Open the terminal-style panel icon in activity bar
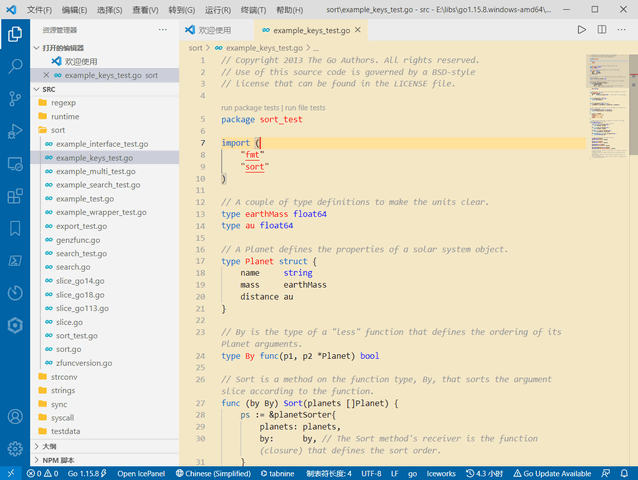The height and width of the screenshot is (480, 638). (x=15, y=261)
